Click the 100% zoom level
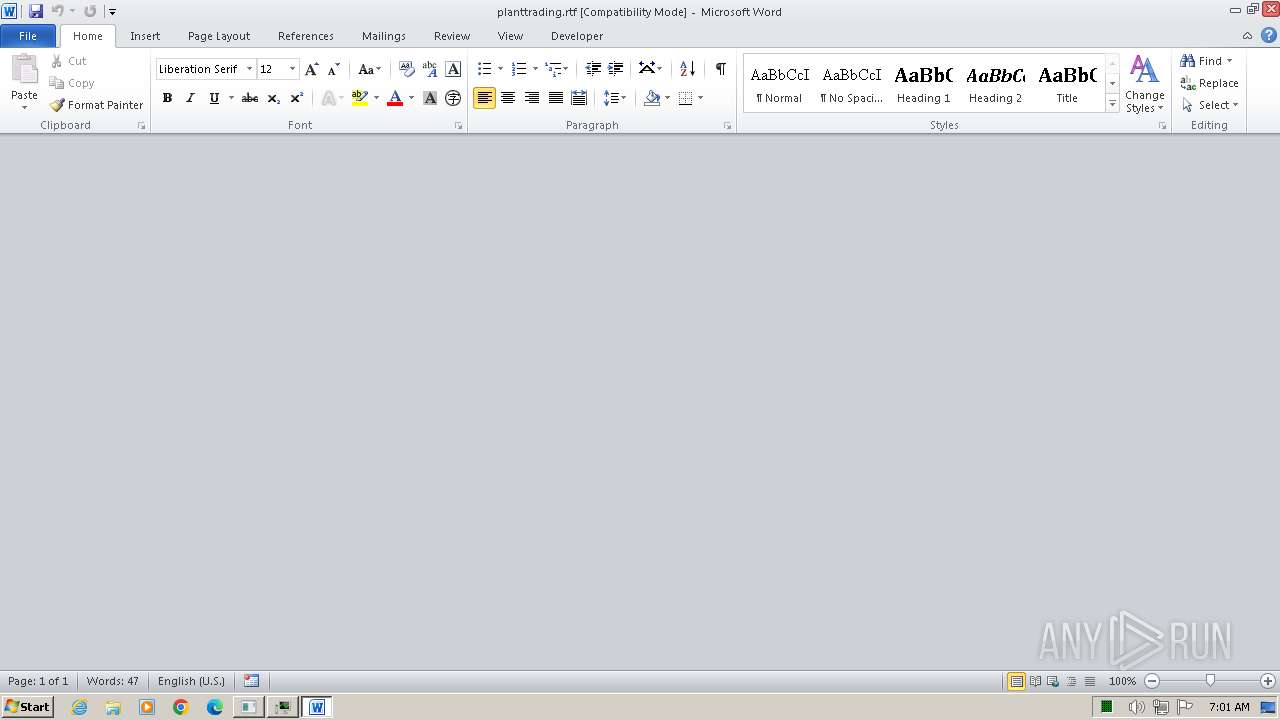The width and height of the screenshot is (1280, 720). (1123, 681)
